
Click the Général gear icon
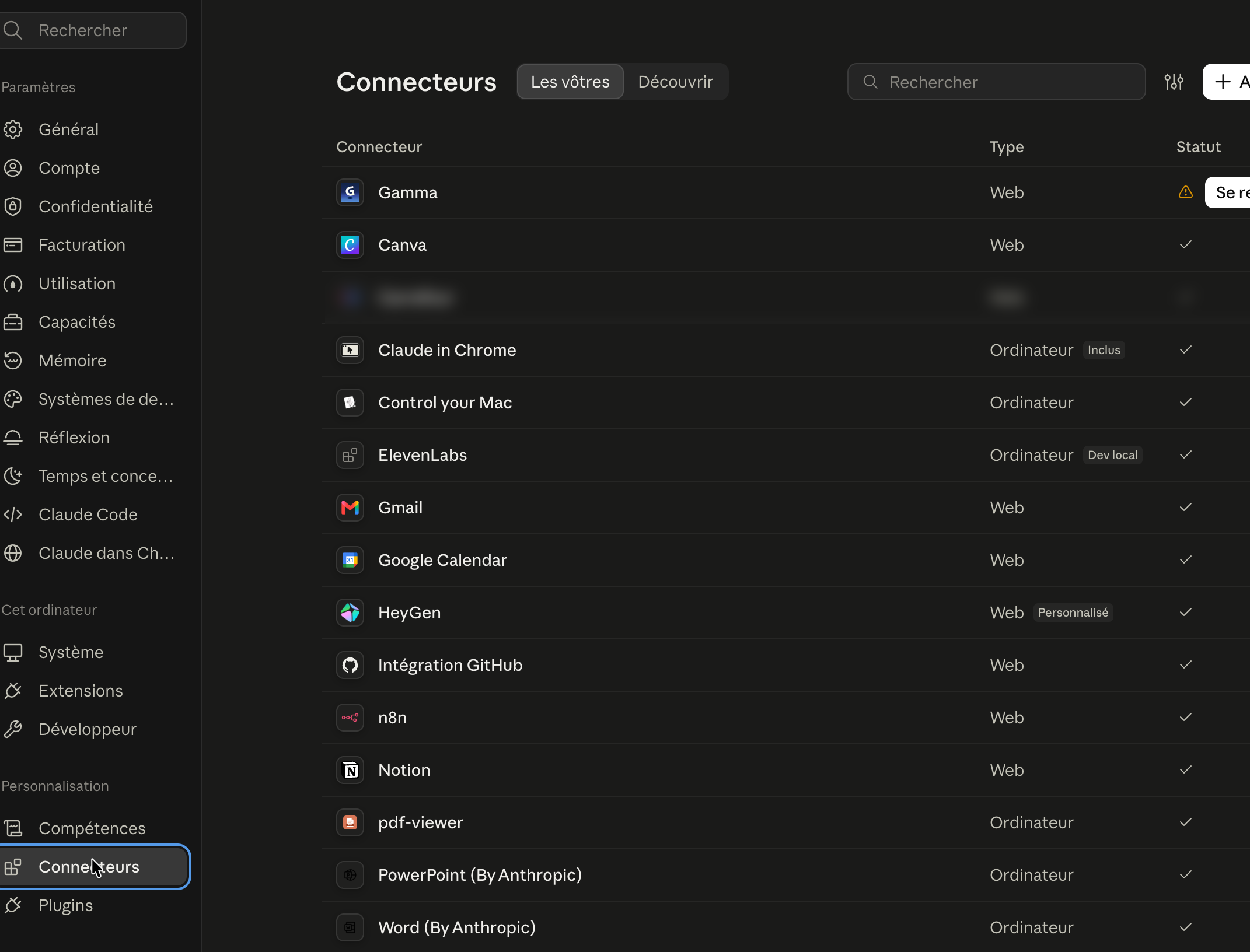pyautogui.click(x=13, y=129)
